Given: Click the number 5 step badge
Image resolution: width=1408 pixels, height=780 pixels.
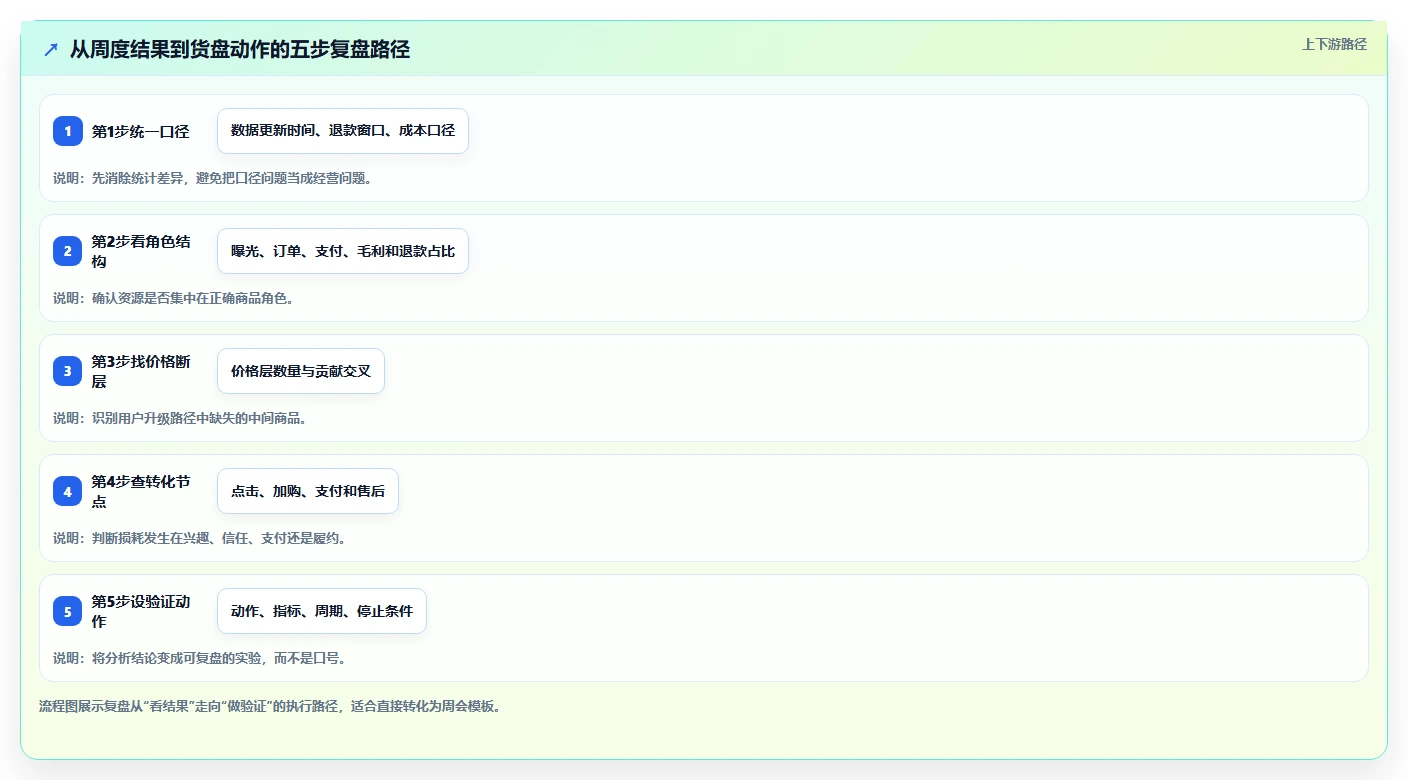Looking at the screenshot, I should (x=68, y=611).
